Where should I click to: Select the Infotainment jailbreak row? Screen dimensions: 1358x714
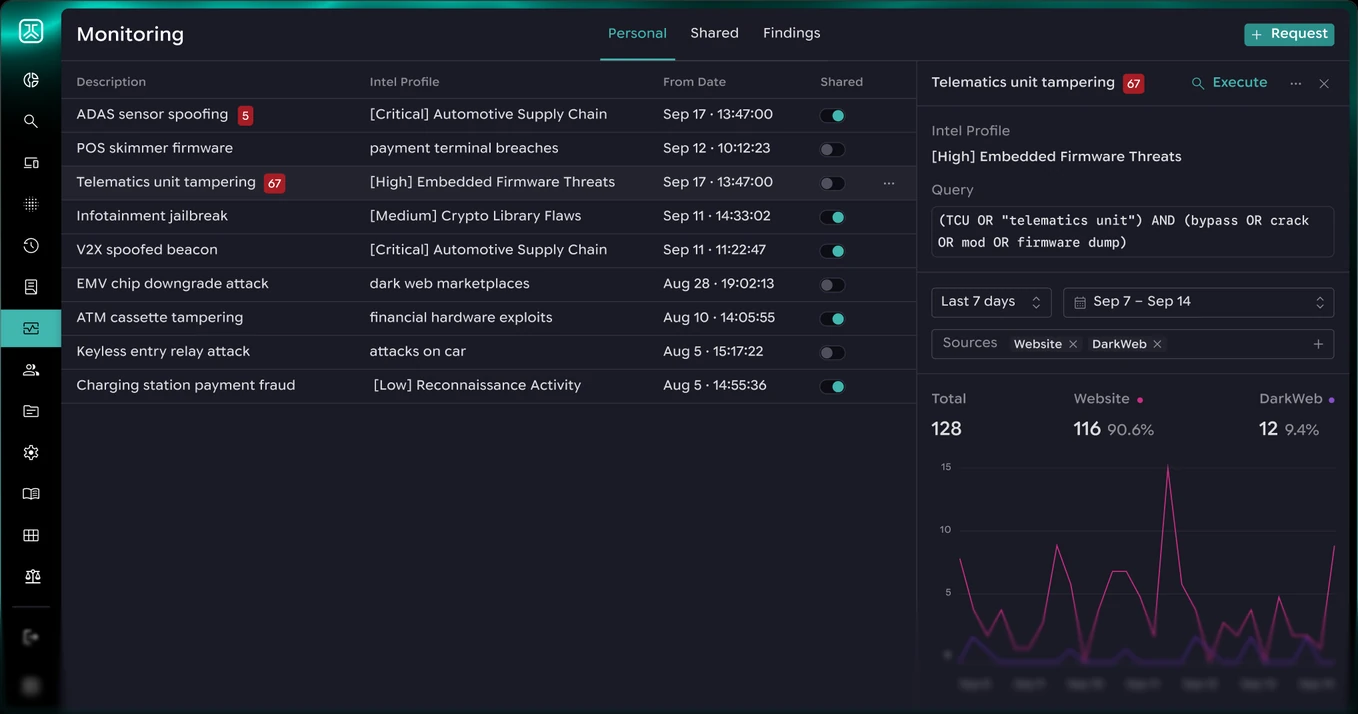[489, 217]
